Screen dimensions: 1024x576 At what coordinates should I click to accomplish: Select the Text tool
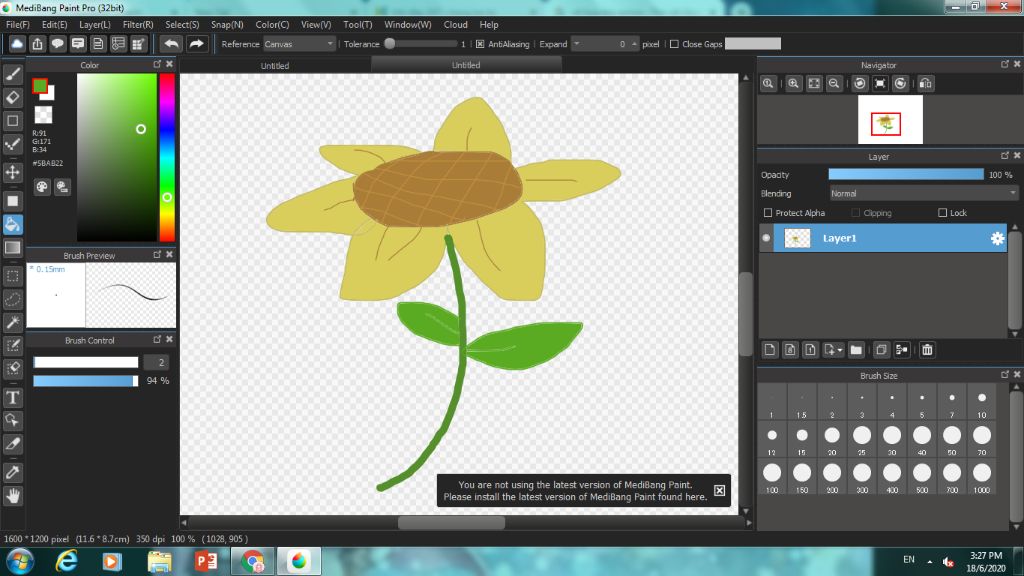click(x=12, y=397)
